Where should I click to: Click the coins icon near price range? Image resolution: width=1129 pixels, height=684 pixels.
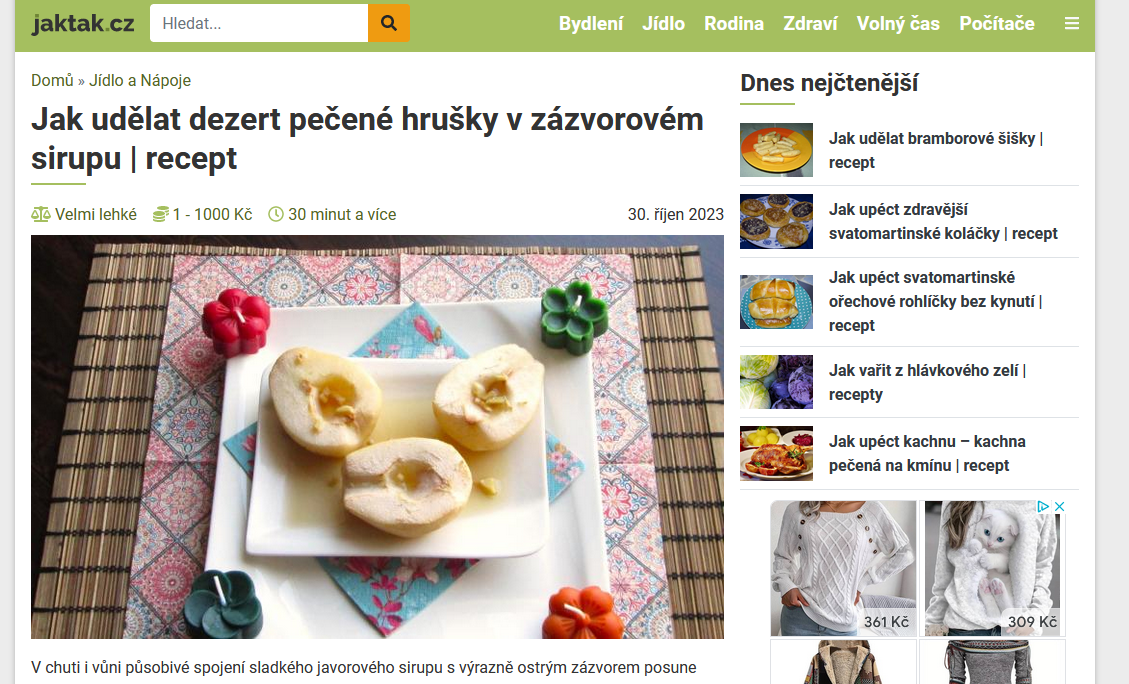161,215
